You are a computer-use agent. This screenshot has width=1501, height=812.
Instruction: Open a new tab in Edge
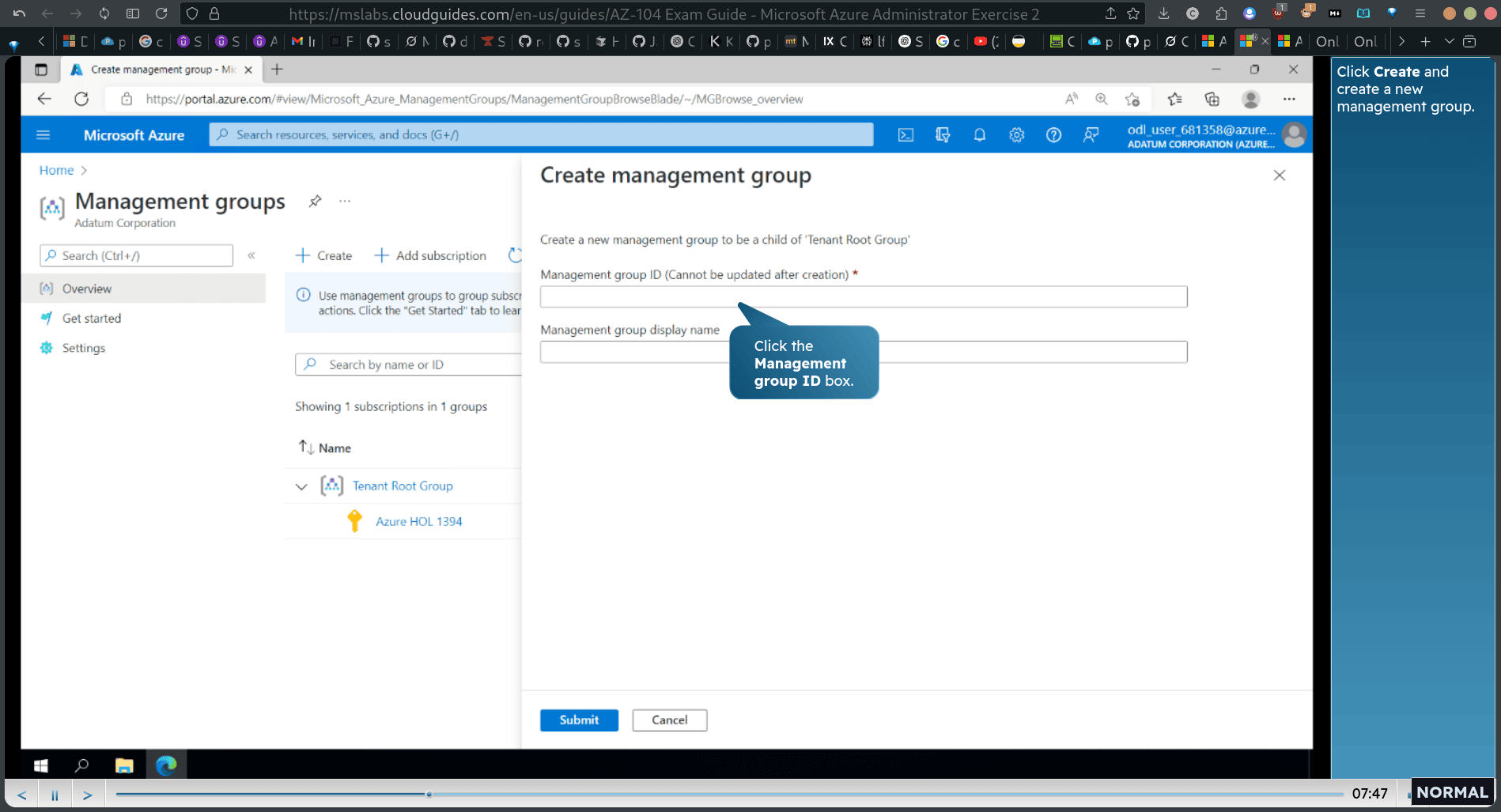tap(277, 70)
